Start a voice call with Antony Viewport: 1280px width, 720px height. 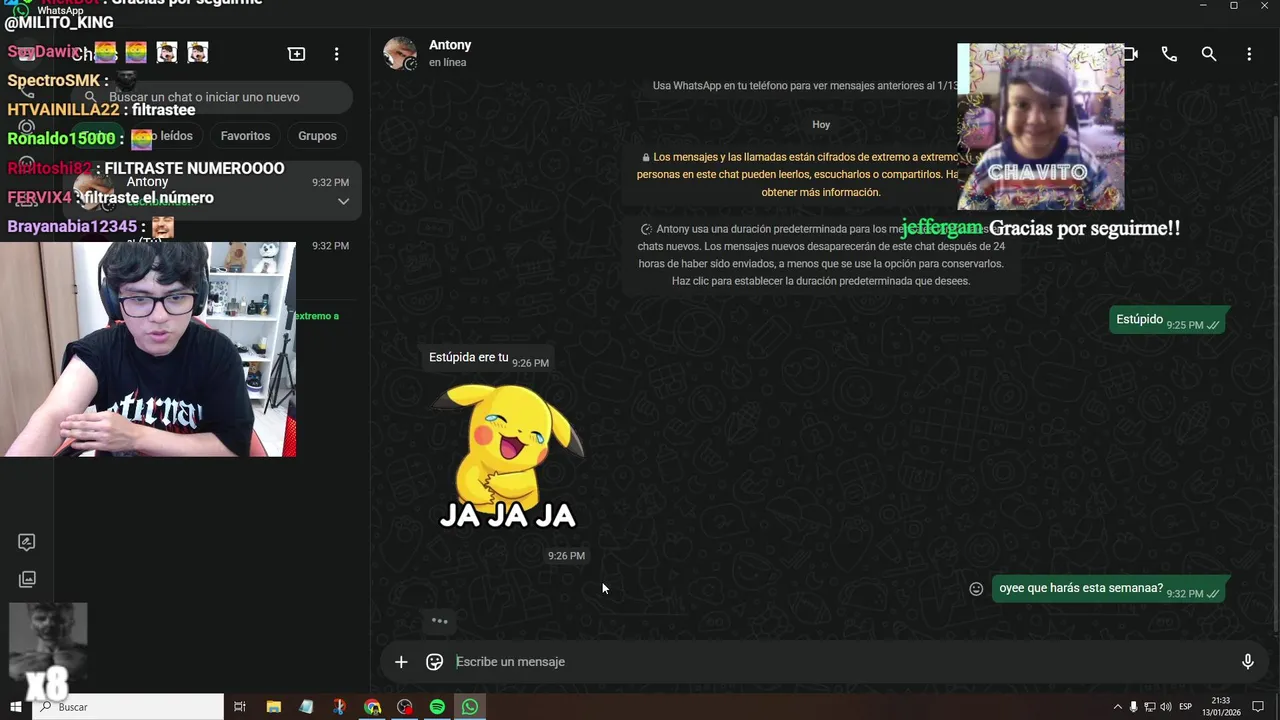pos(1169,54)
